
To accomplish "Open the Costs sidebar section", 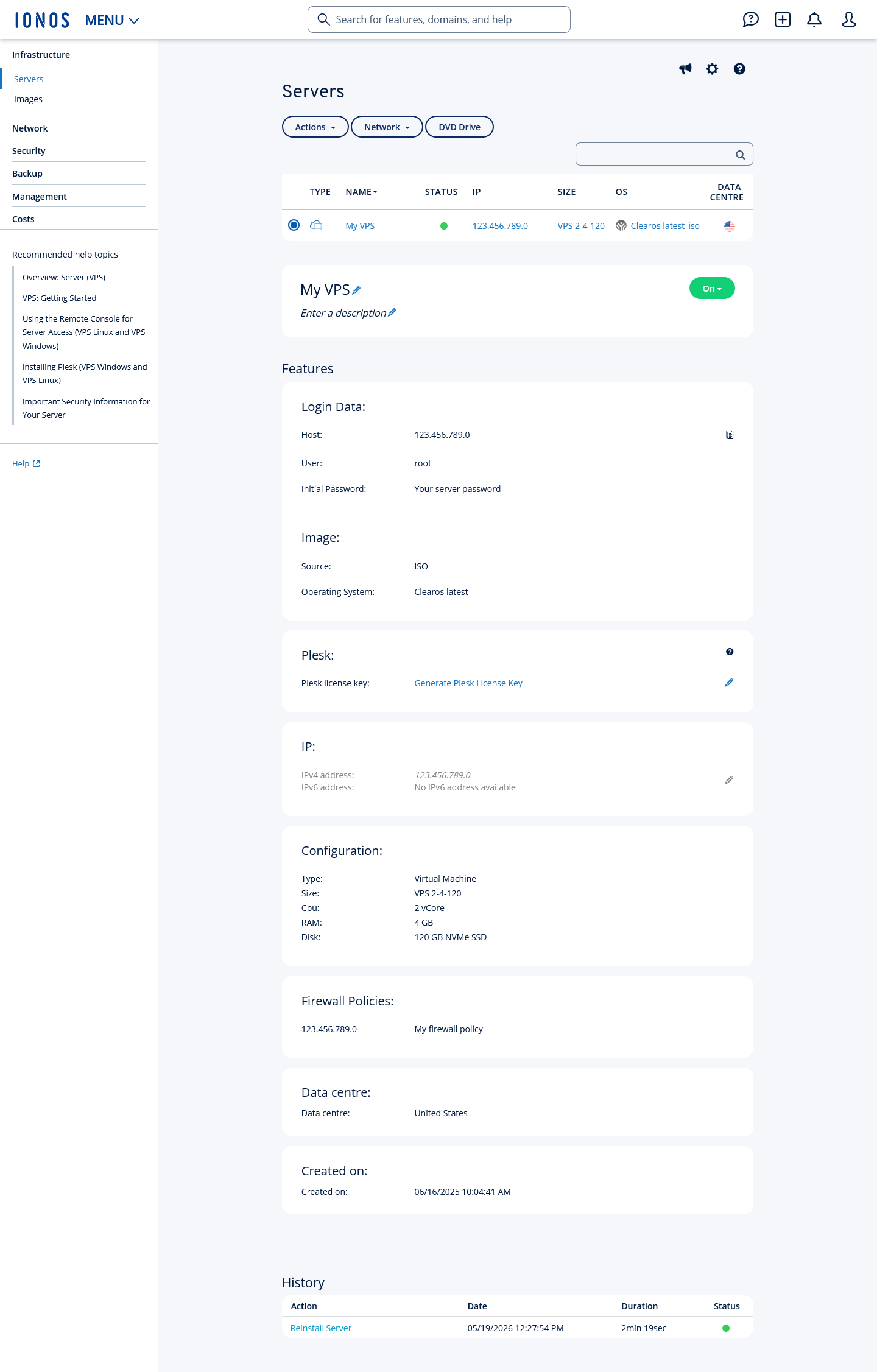I will tap(23, 219).
